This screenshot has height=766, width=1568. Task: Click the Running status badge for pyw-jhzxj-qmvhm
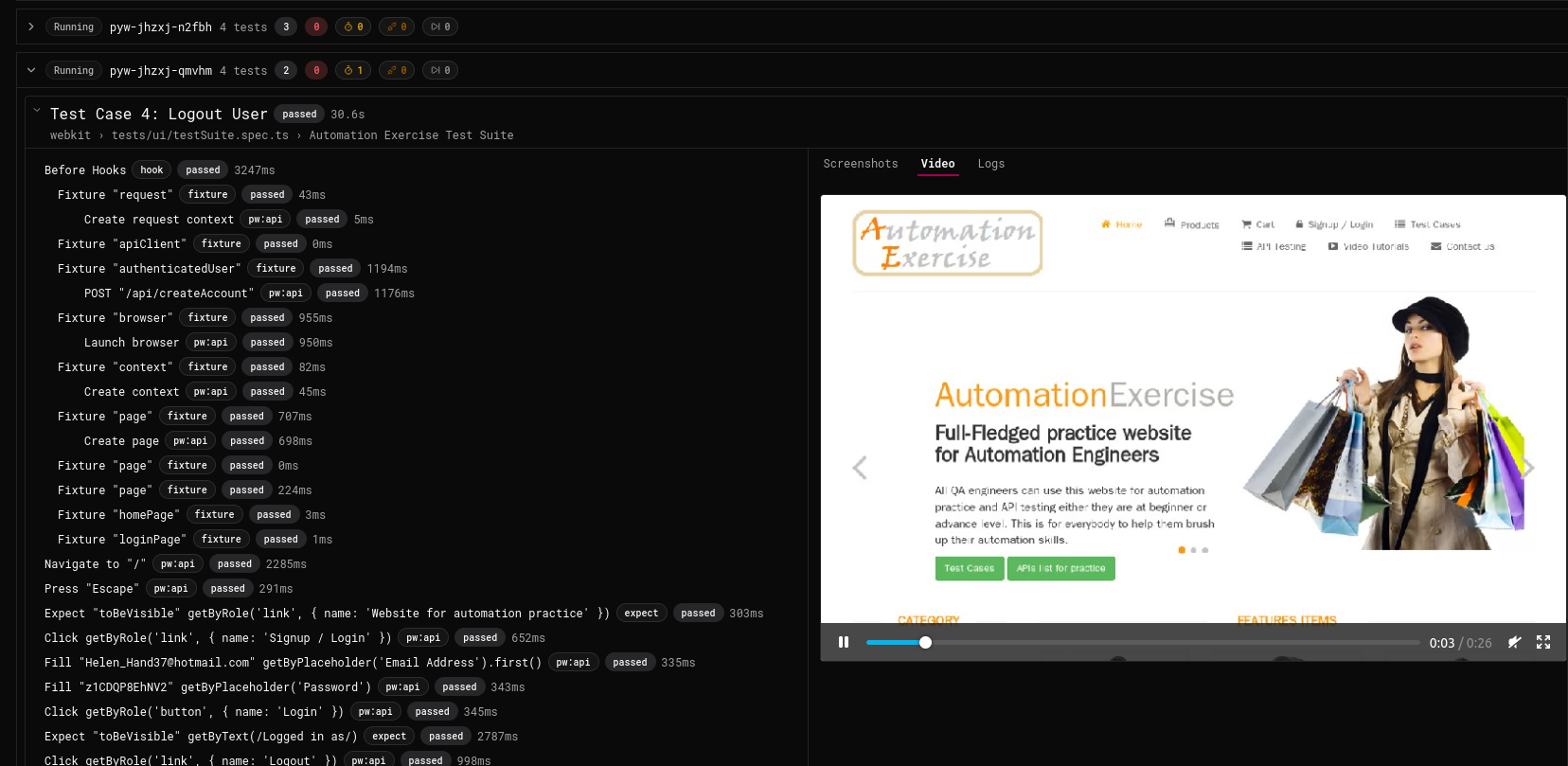[x=74, y=70]
